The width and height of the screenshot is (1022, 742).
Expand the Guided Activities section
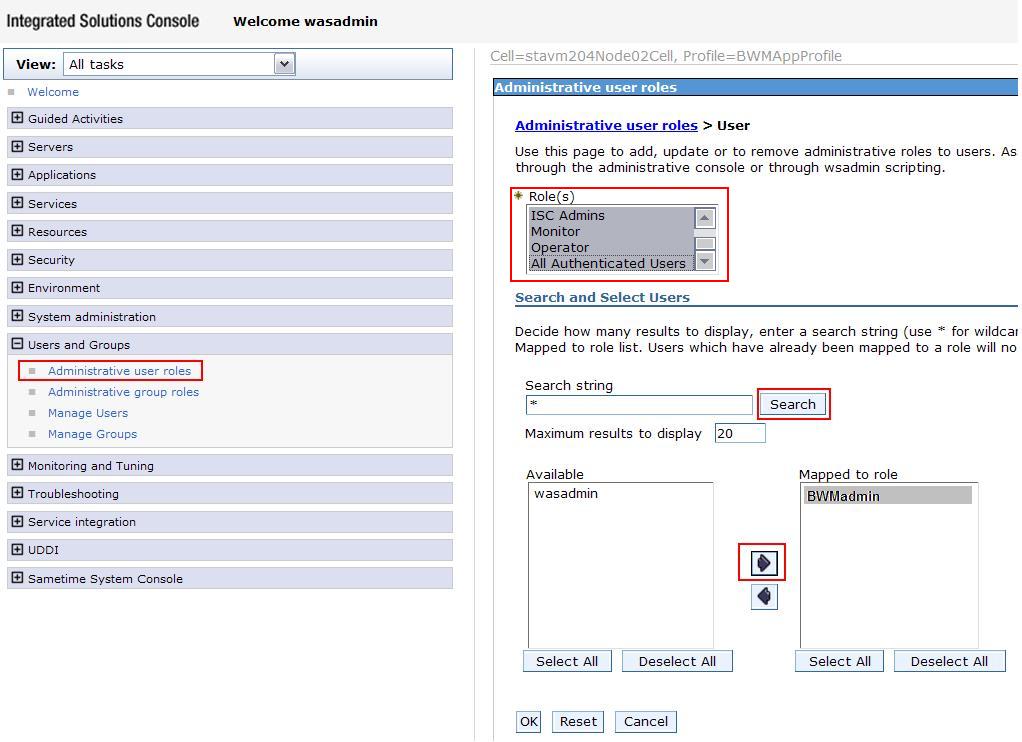click(18, 118)
